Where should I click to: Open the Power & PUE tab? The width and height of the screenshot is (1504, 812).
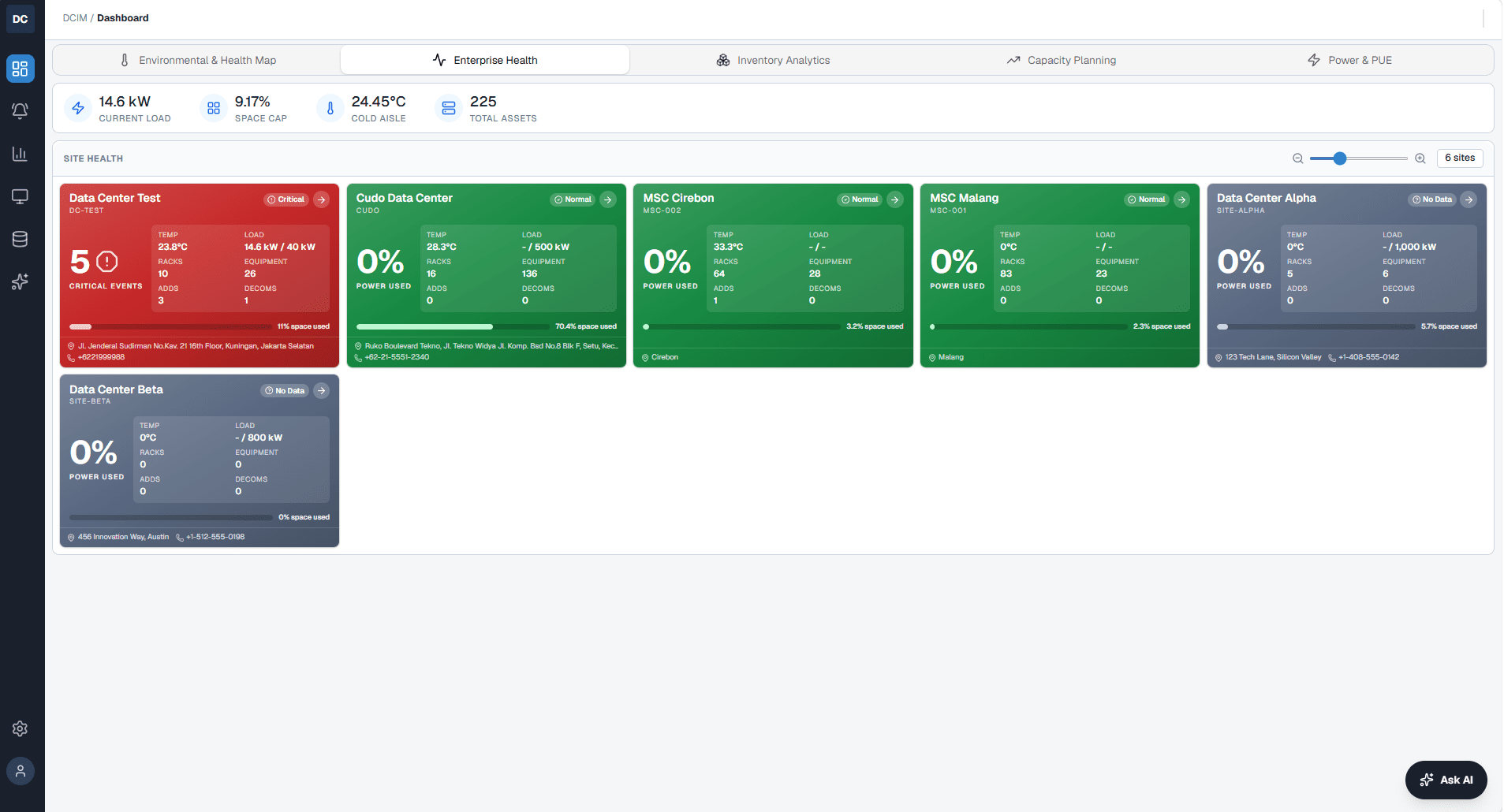[1349, 60]
